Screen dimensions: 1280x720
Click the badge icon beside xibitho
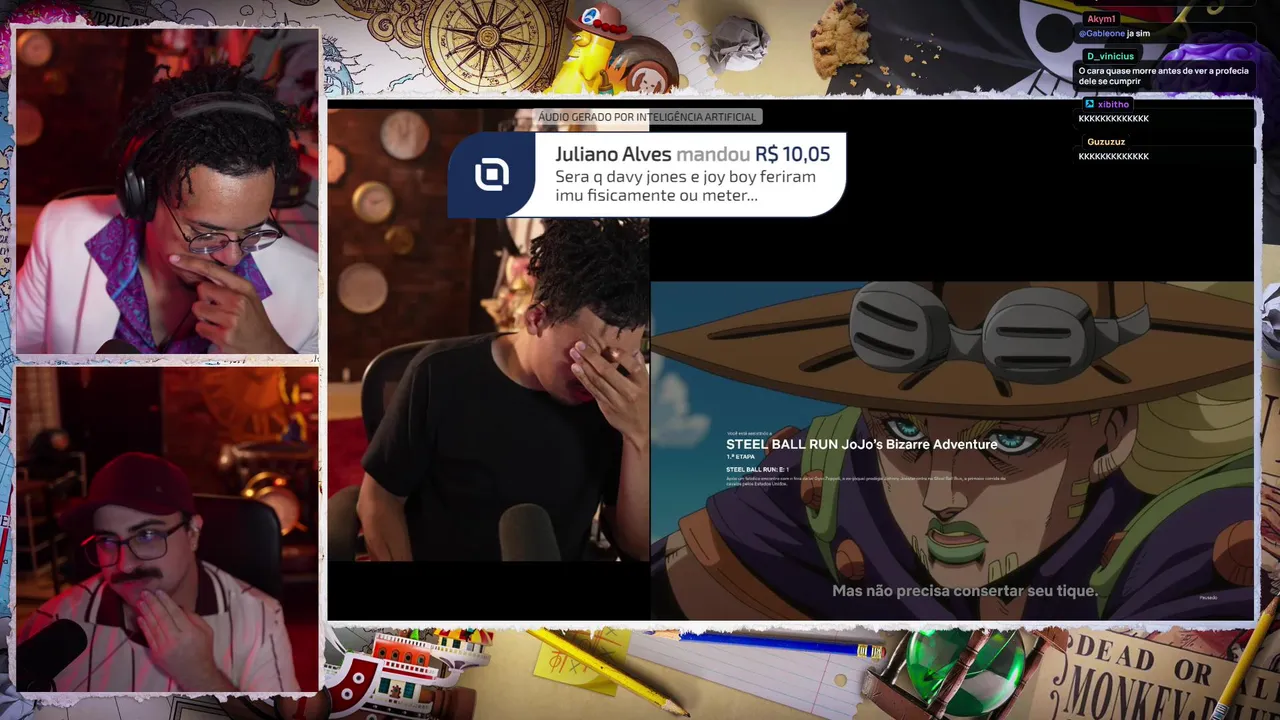[x=1089, y=104]
